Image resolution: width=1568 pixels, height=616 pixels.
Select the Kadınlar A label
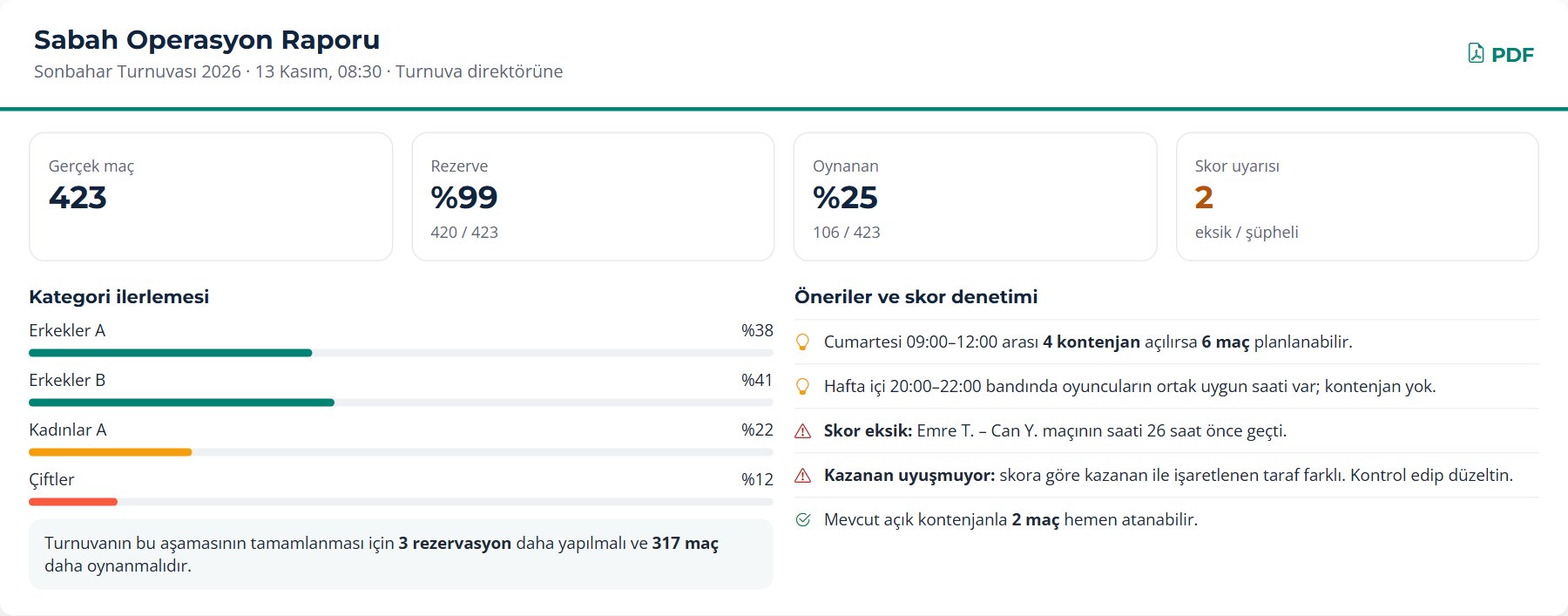point(68,430)
